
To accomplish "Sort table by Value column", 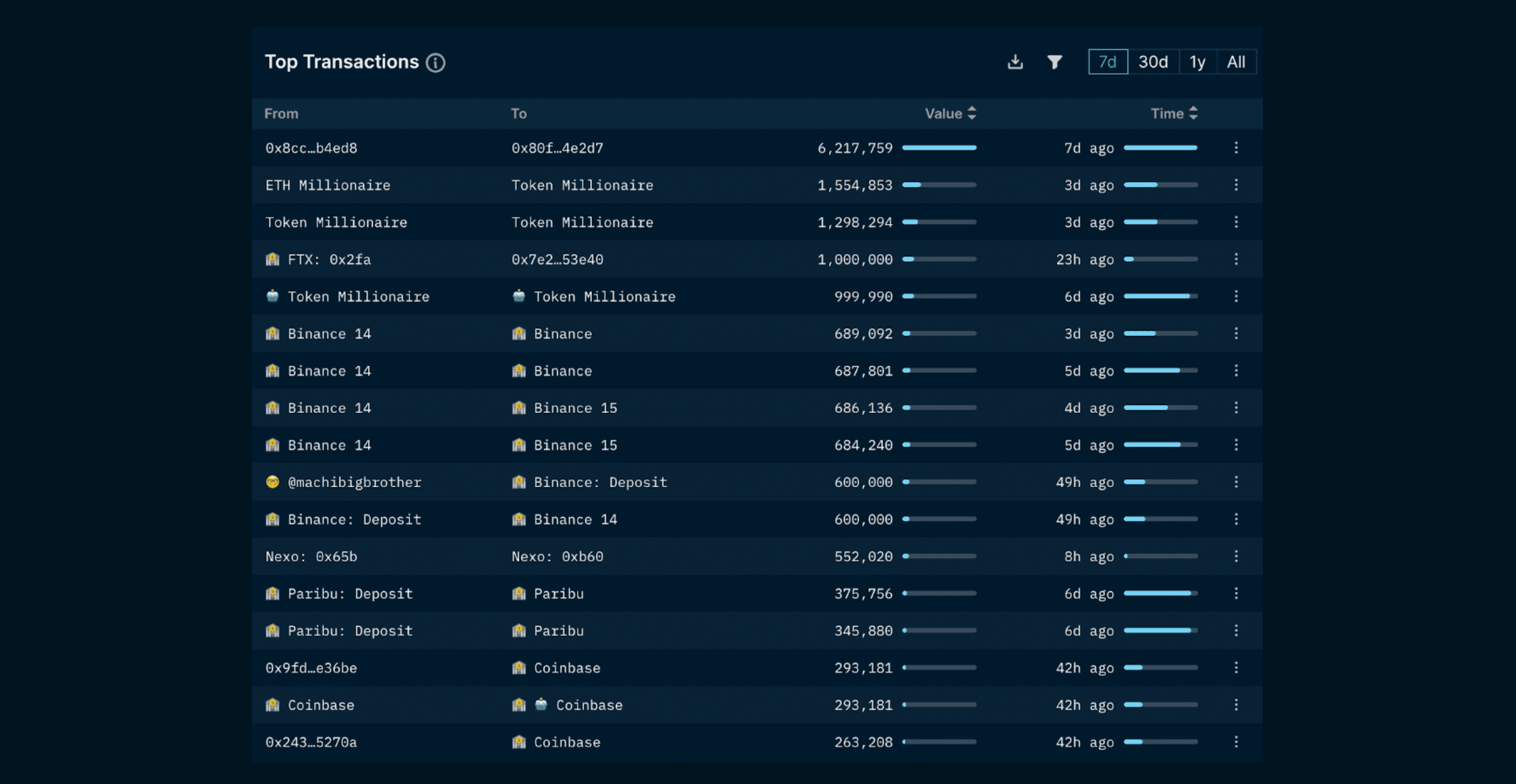I will click(950, 113).
